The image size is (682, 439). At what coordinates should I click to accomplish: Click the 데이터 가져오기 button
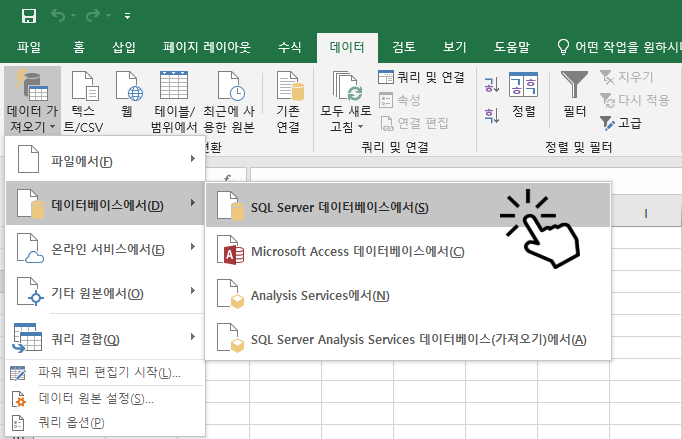tap(33, 100)
